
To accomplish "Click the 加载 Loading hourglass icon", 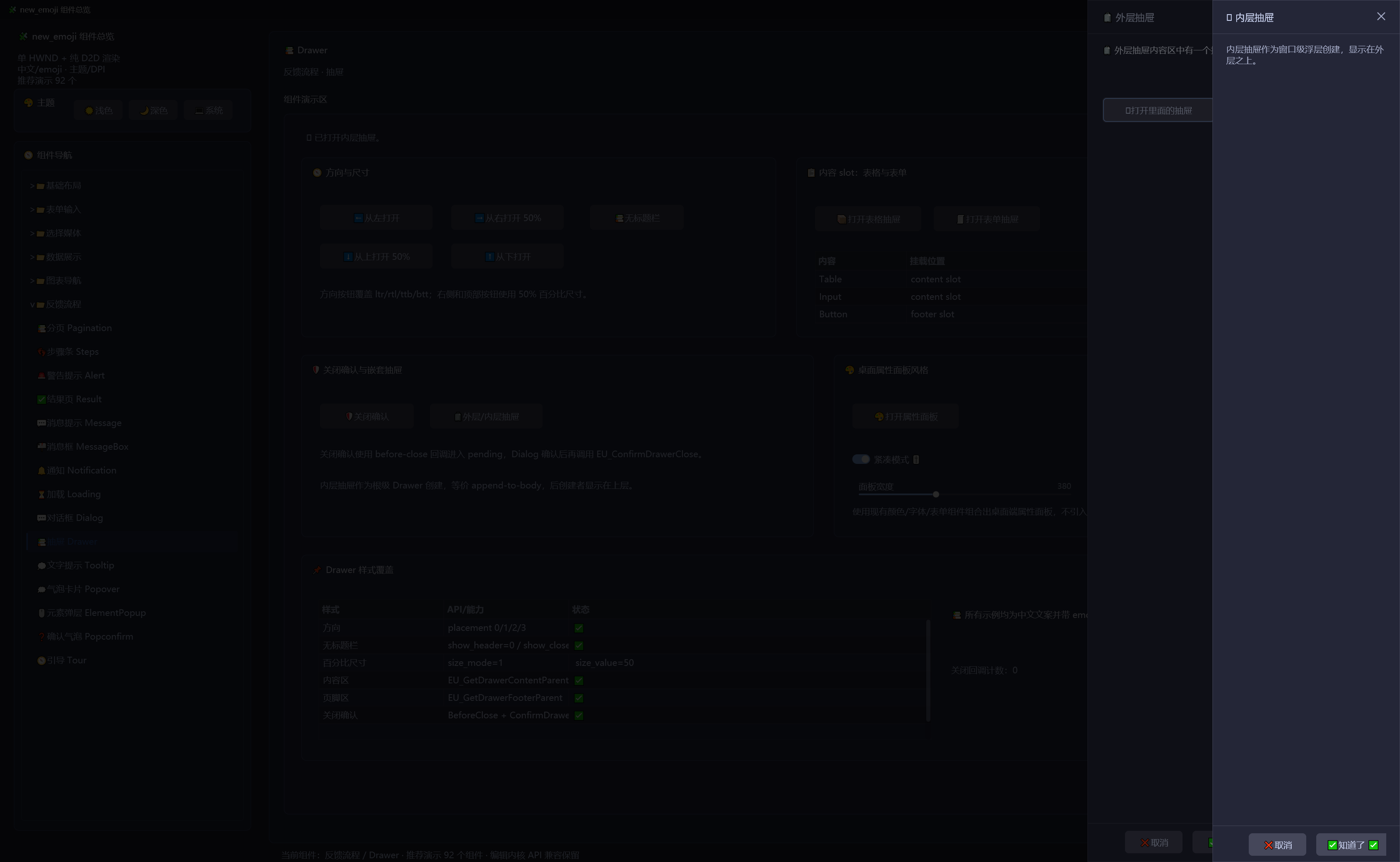I will click(x=41, y=494).
